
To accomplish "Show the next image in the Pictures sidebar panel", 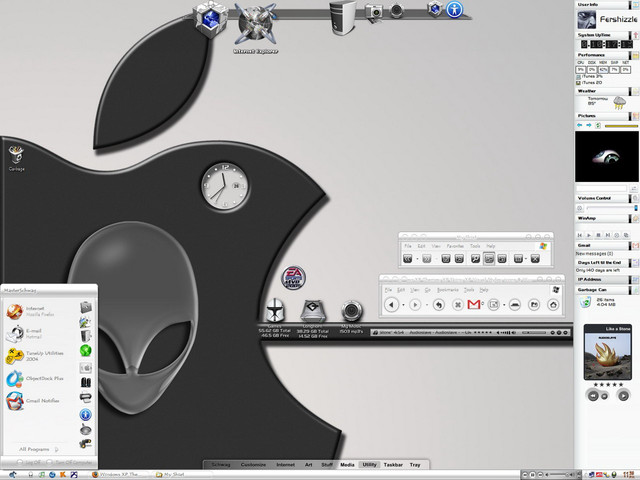I will (x=589, y=125).
